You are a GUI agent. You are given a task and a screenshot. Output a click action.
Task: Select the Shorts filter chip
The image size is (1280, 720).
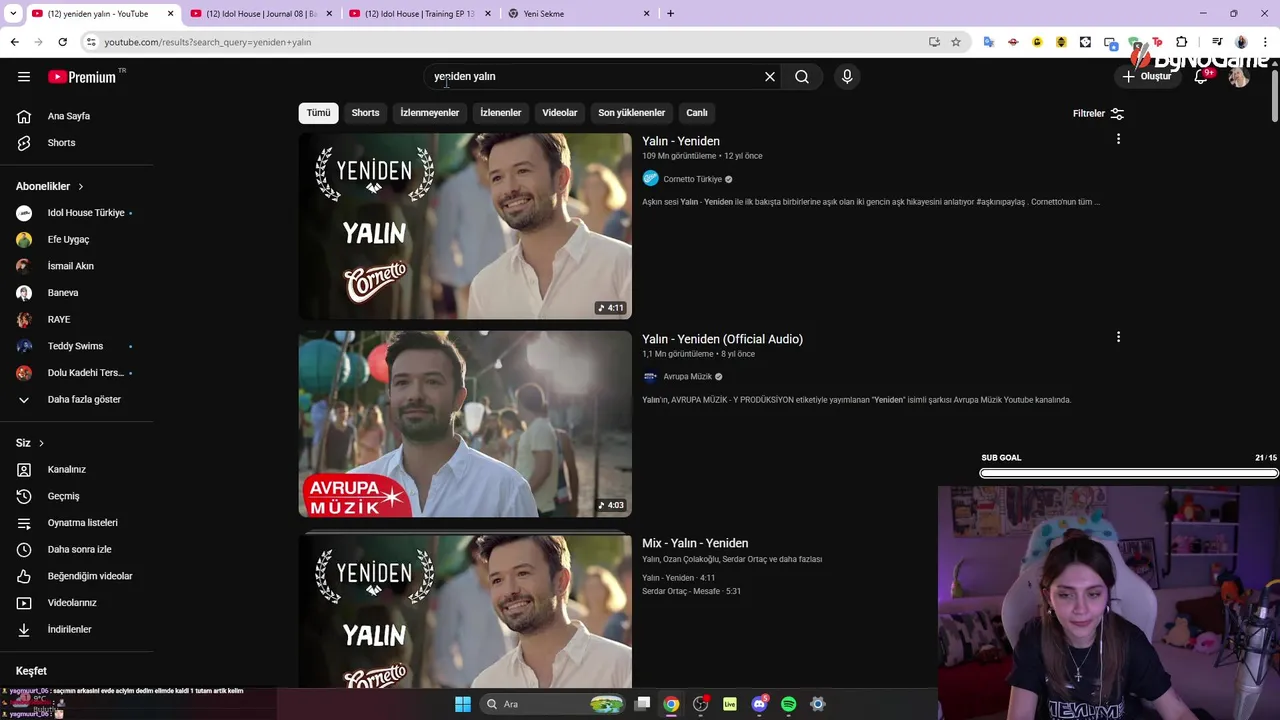tap(365, 113)
